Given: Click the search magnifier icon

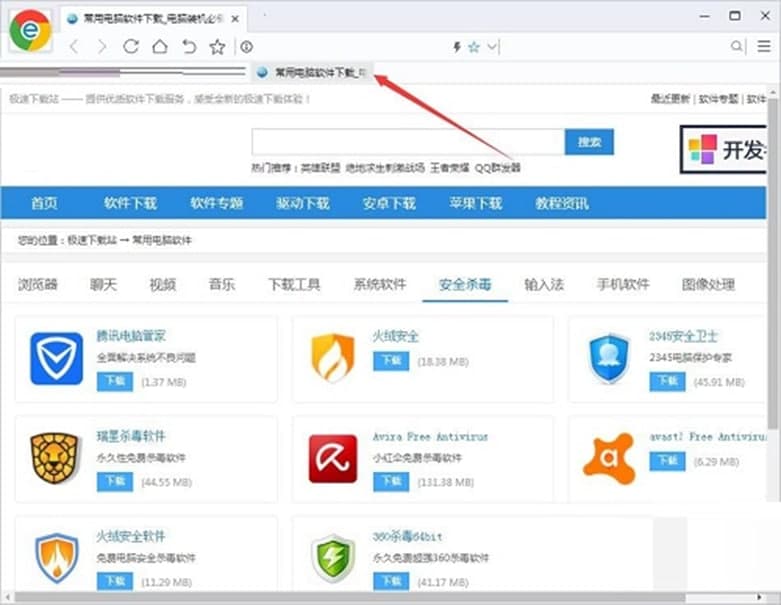Looking at the screenshot, I should point(736,46).
